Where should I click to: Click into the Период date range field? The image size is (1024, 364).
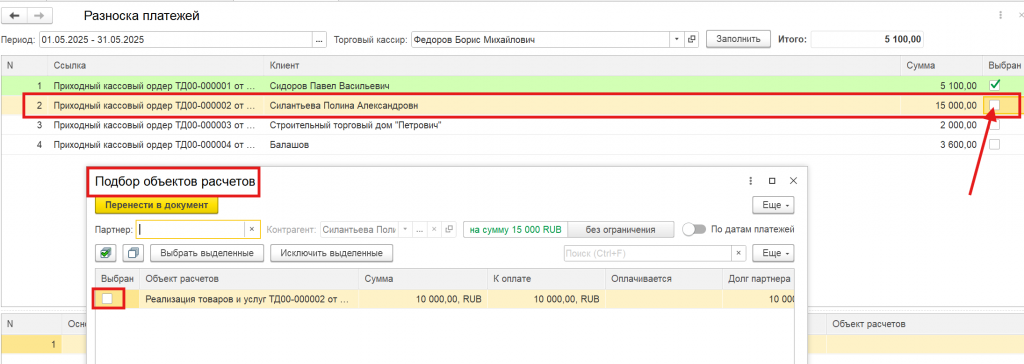point(176,40)
